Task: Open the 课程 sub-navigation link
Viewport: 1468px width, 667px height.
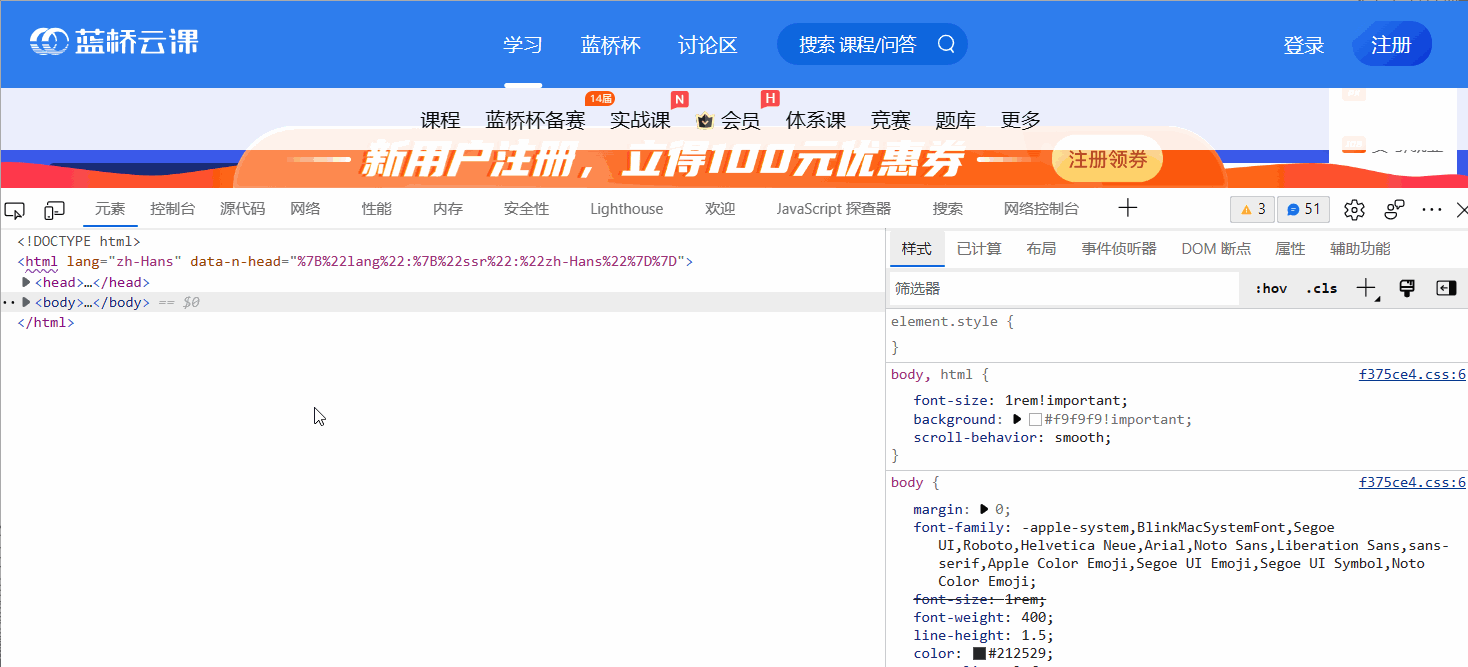Action: point(440,121)
